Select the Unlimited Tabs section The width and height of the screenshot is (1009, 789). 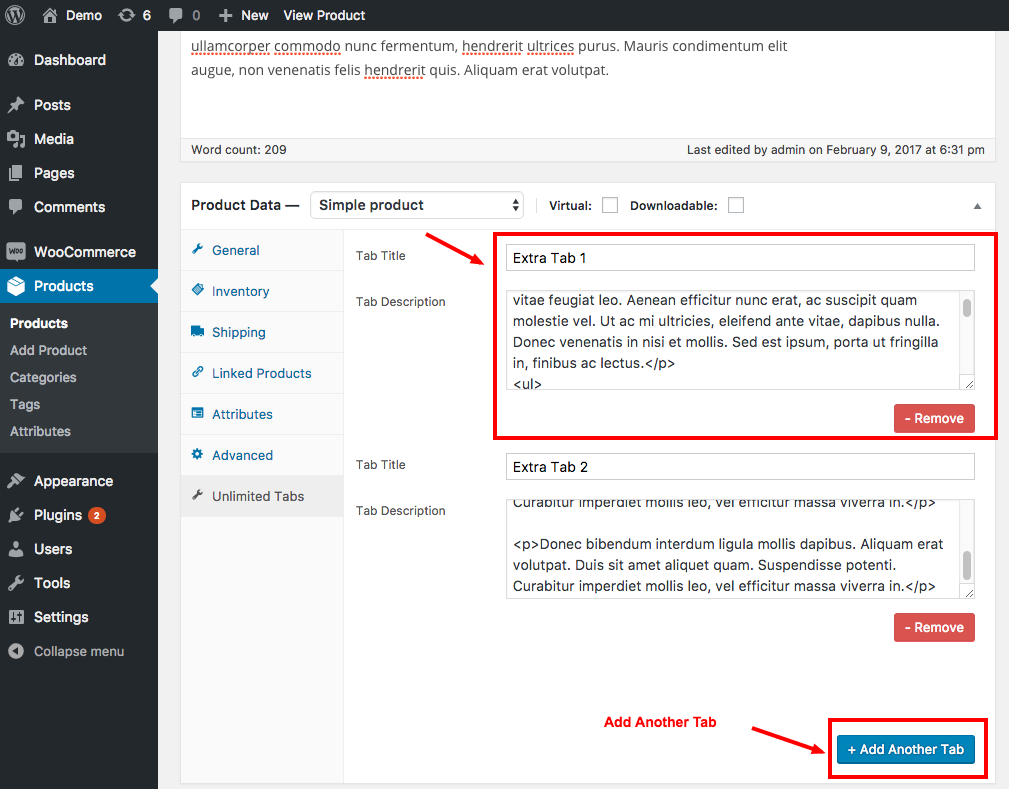pos(262,496)
